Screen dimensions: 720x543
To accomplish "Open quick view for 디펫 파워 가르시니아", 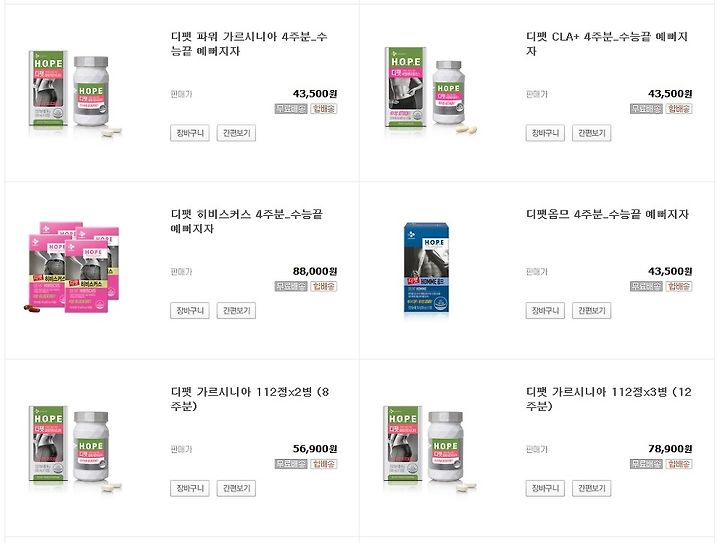I will click(236, 133).
